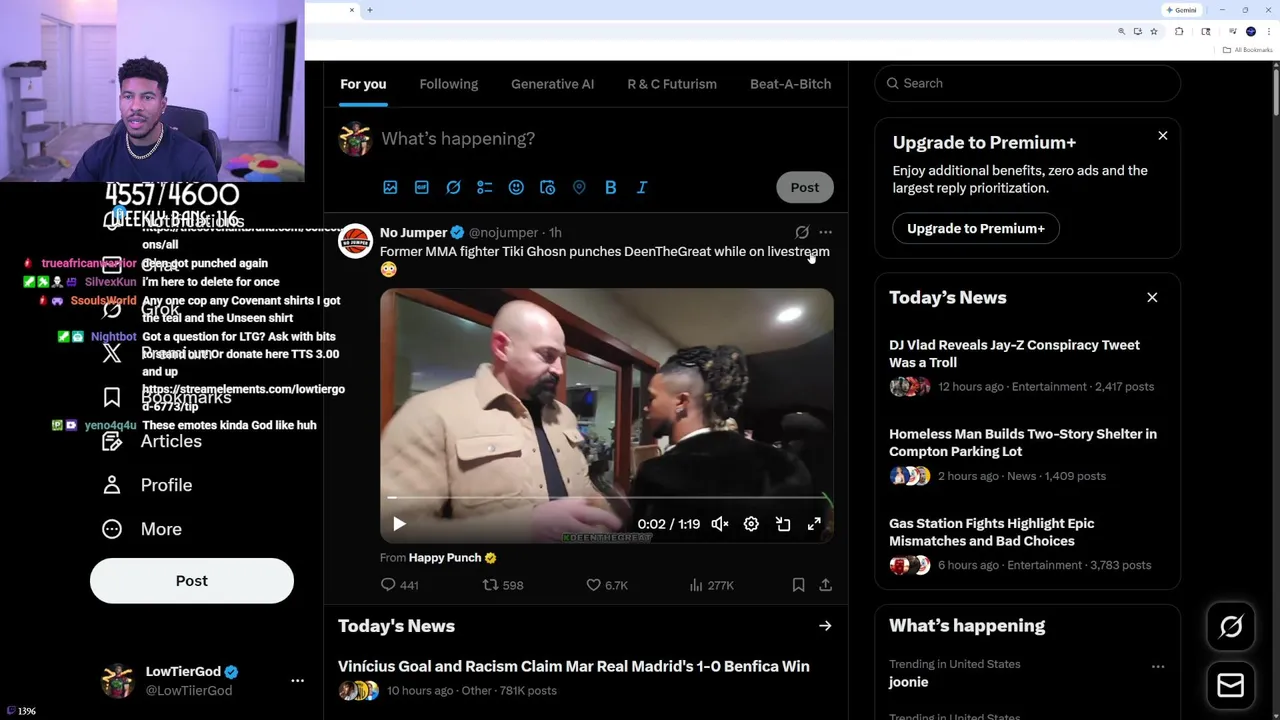1280x720 pixels.
Task: Click the browser profile avatar
Action: point(1250,32)
